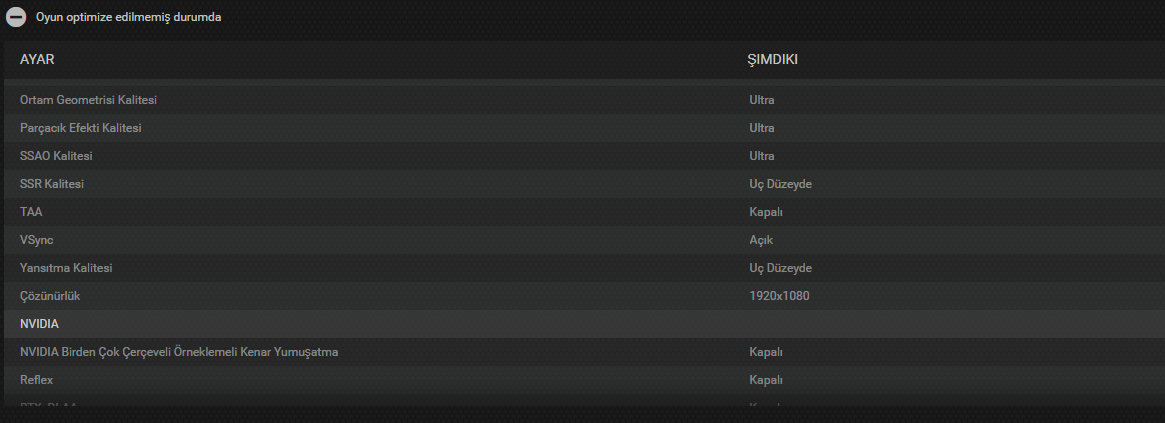This screenshot has height=423, width=1165.
Task: Click the Reflex setting row
Action: click(x=36, y=380)
